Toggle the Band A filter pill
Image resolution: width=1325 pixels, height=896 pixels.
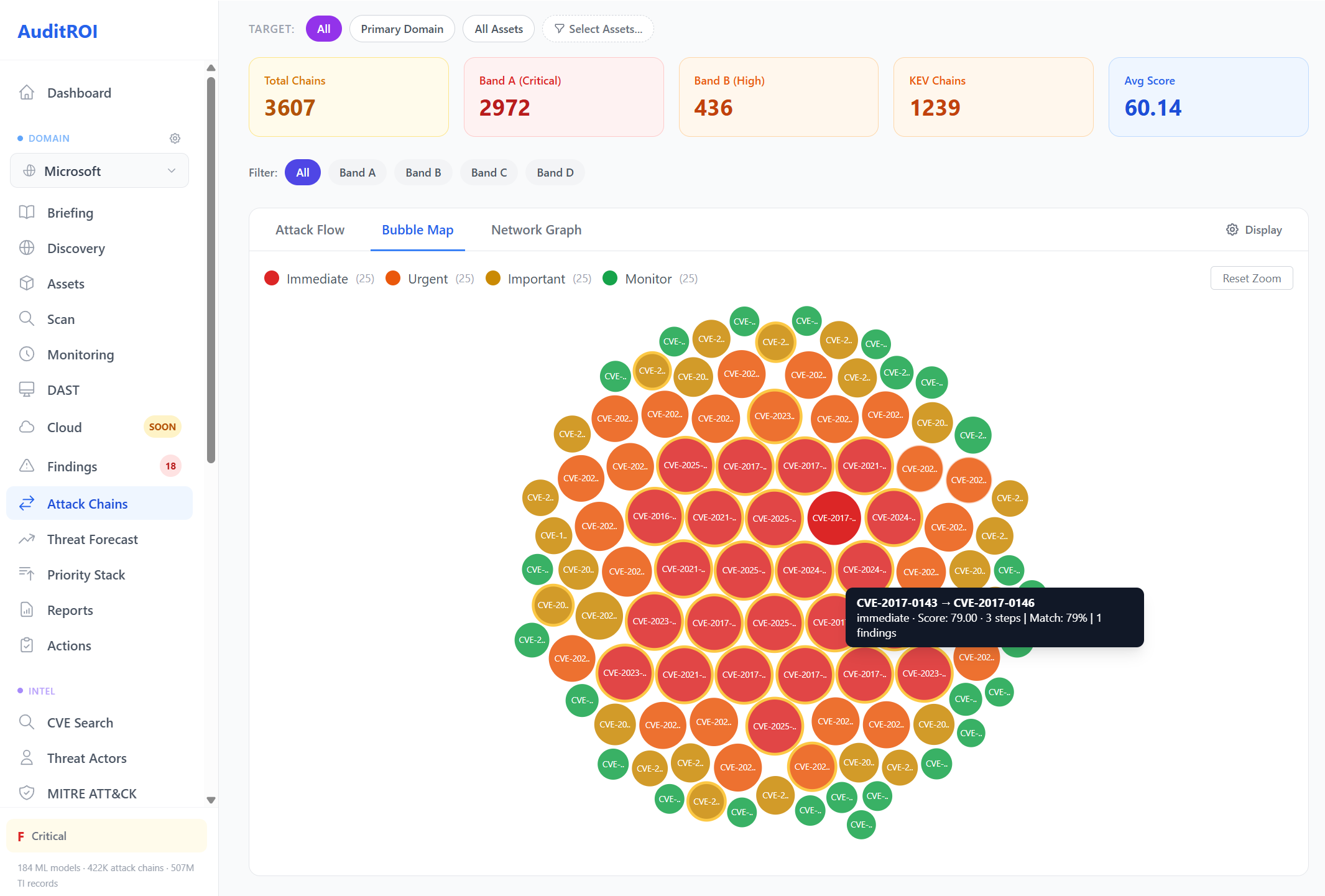(357, 173)
